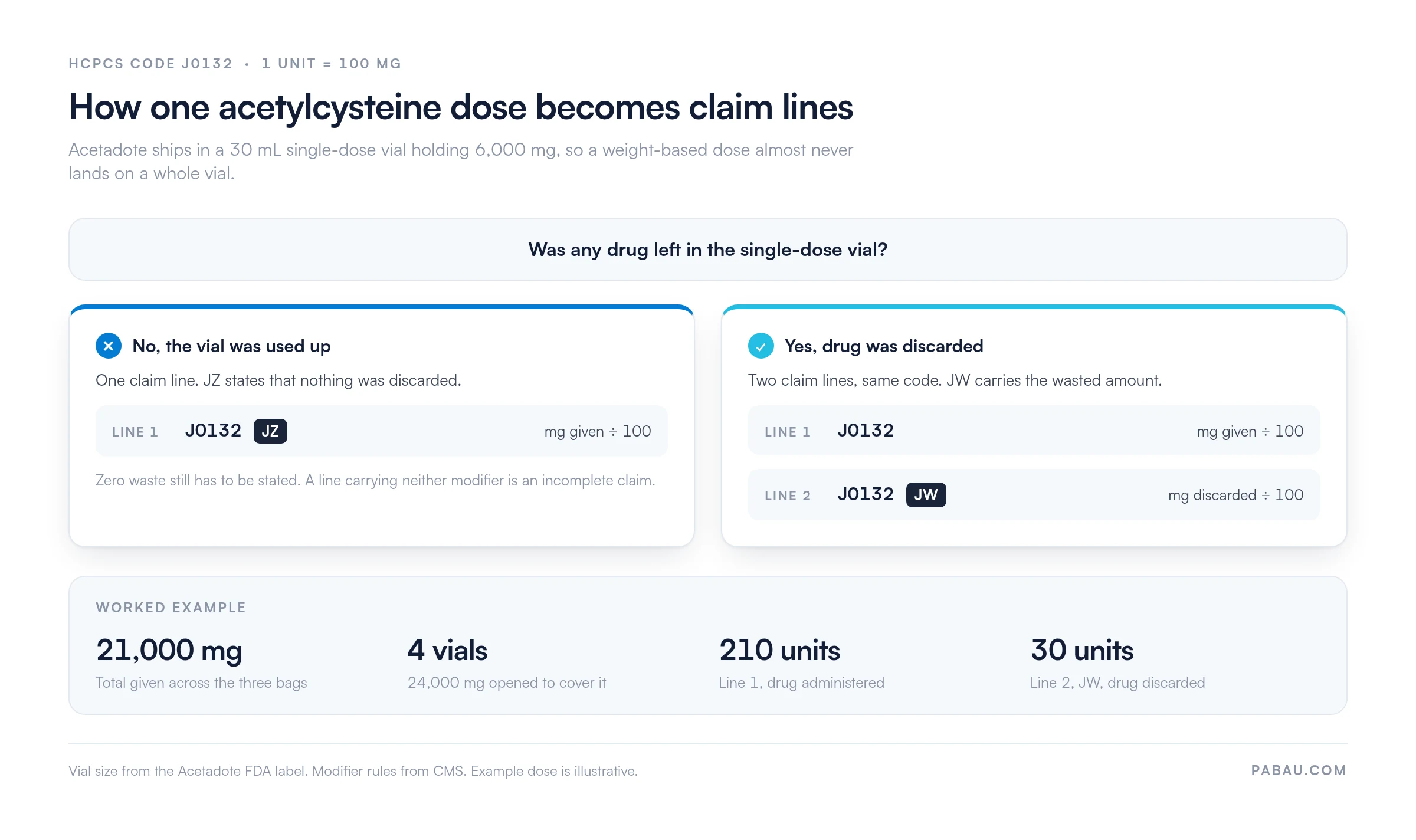The height and width of the screenshot is (840, 1416).
Task: Select the 21,000 mg worked example figure
Action: coord(169,651)
